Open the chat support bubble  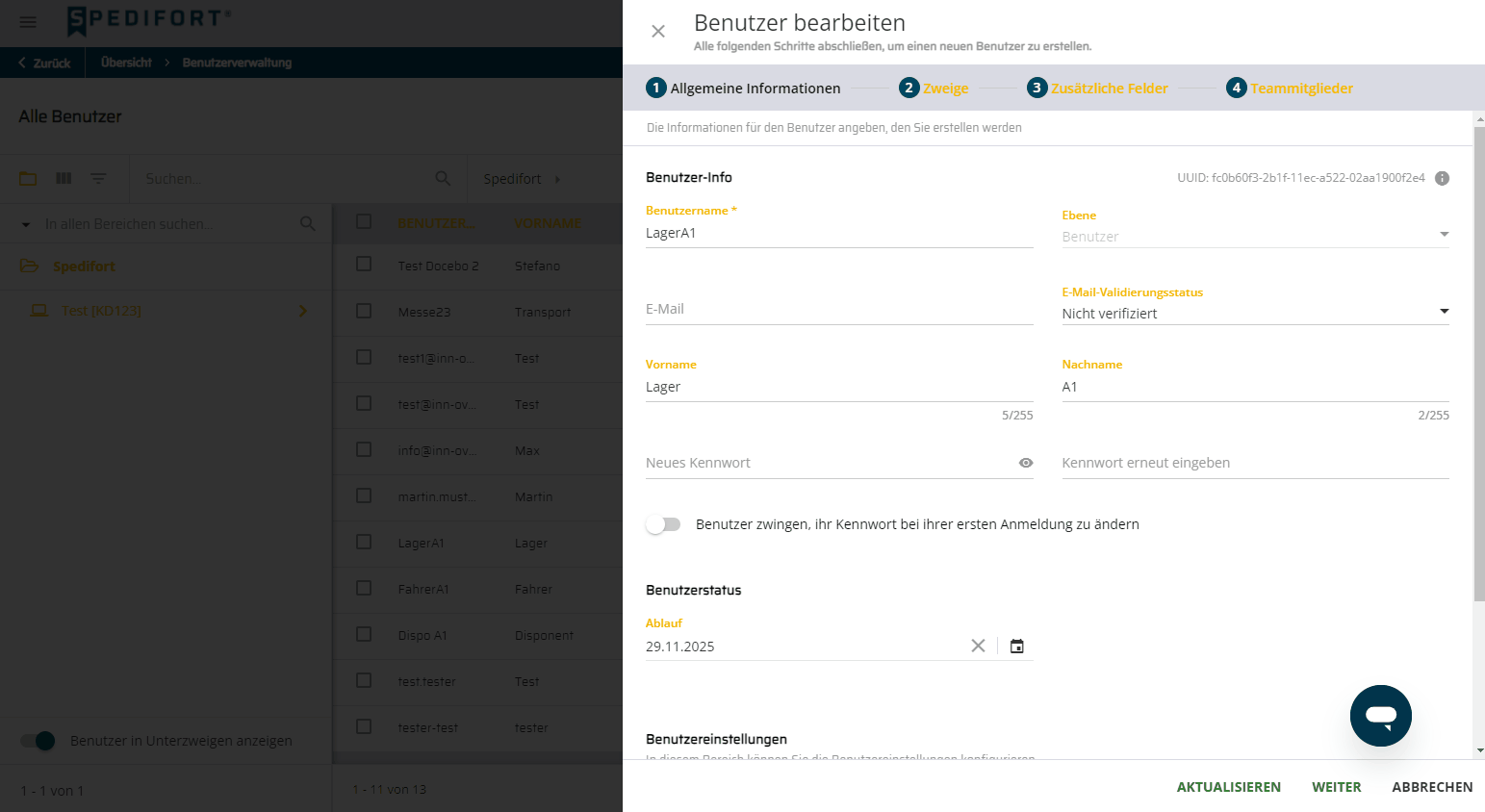pyautogui.click(x=1380, y=716)
